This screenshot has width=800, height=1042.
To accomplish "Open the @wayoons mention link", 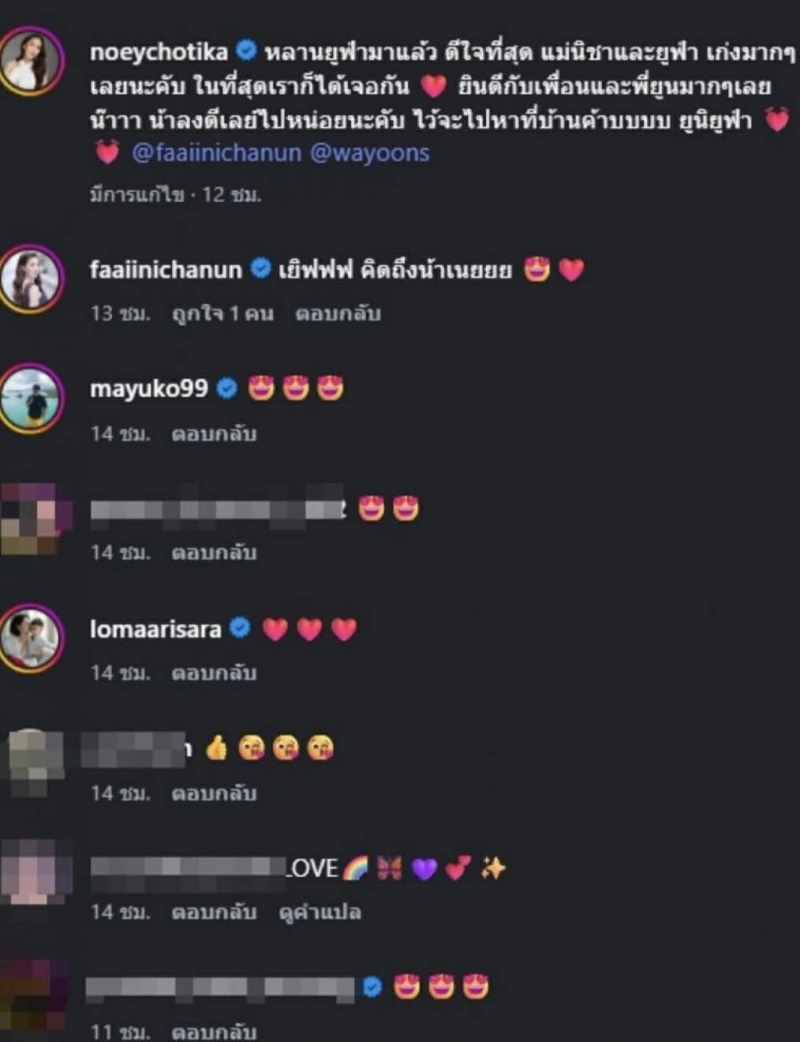I will 370,154.
